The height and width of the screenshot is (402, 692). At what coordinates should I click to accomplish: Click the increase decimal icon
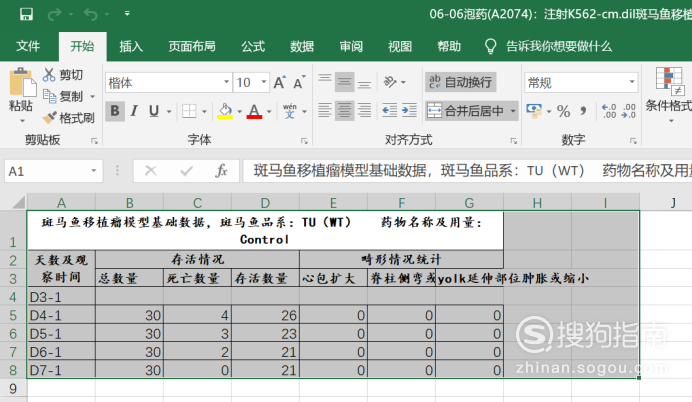[609, 111]
